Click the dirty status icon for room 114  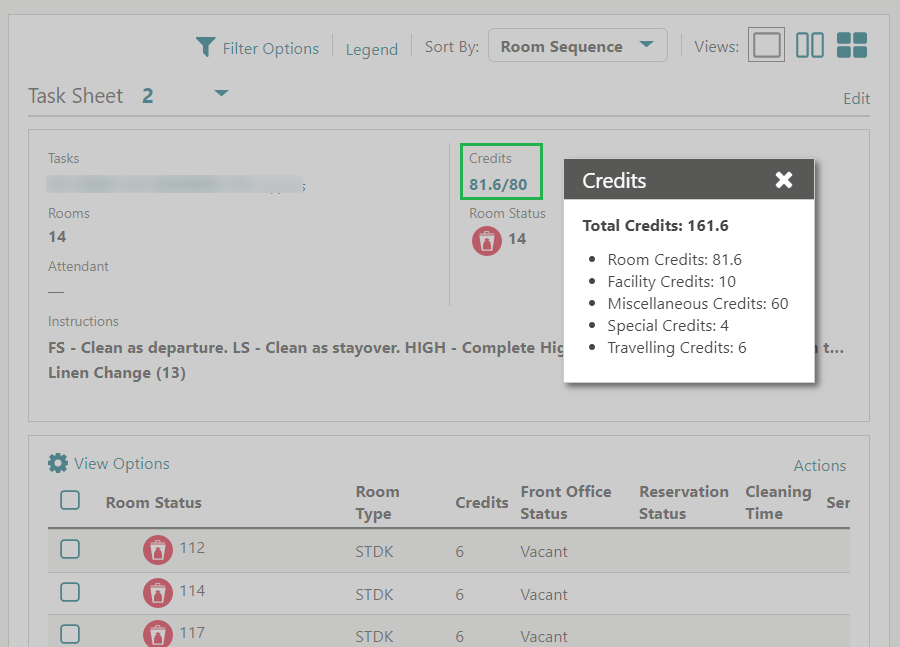(158, 593)
